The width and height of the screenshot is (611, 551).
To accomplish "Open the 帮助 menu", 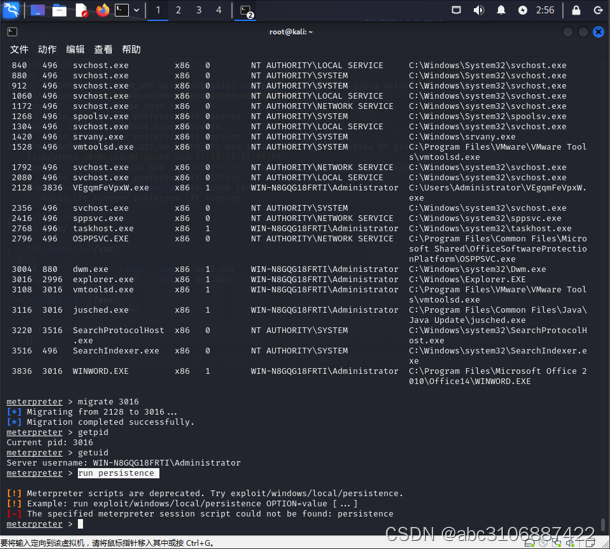I will (131, 49).
